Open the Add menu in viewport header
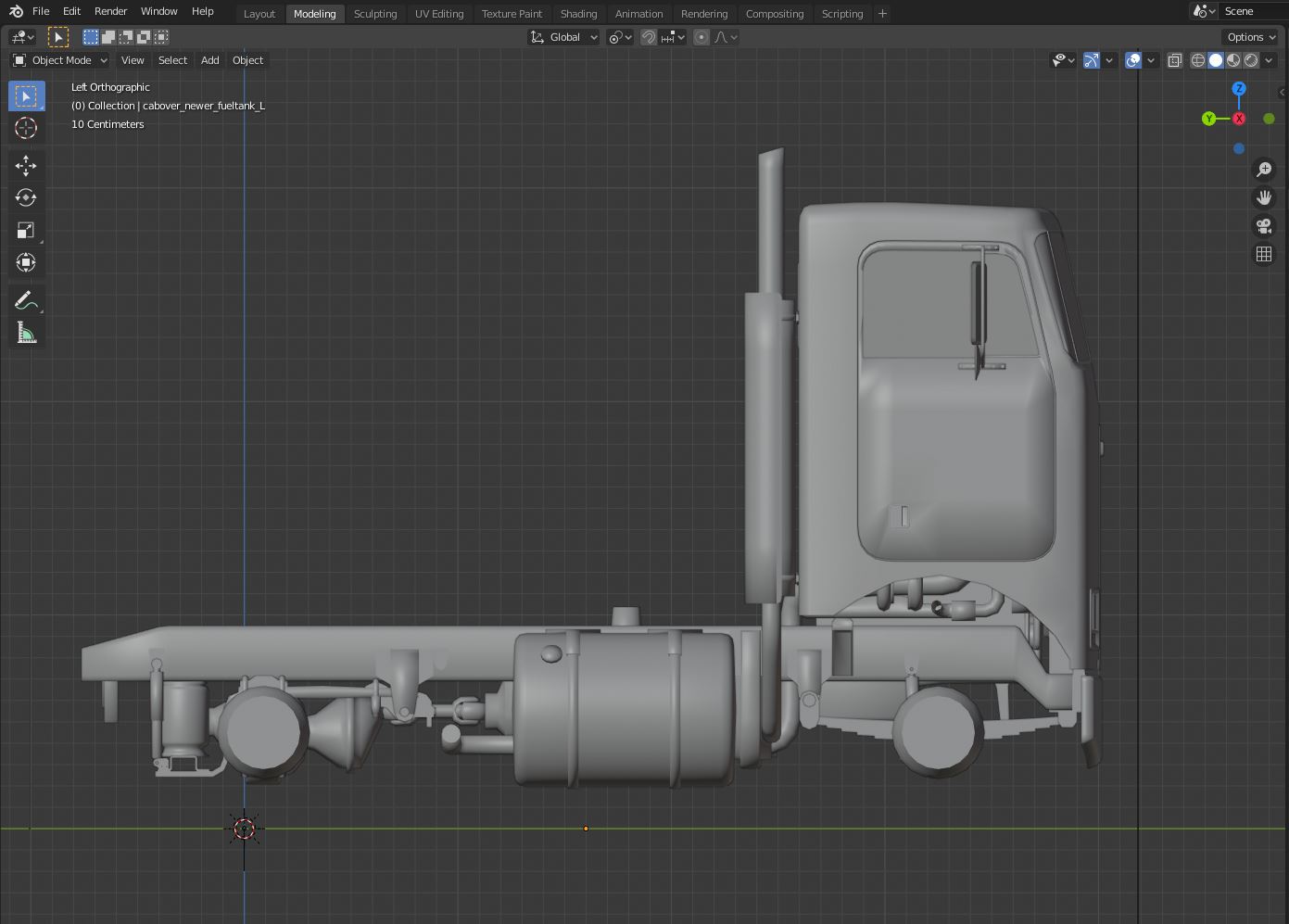 [210, 60]
